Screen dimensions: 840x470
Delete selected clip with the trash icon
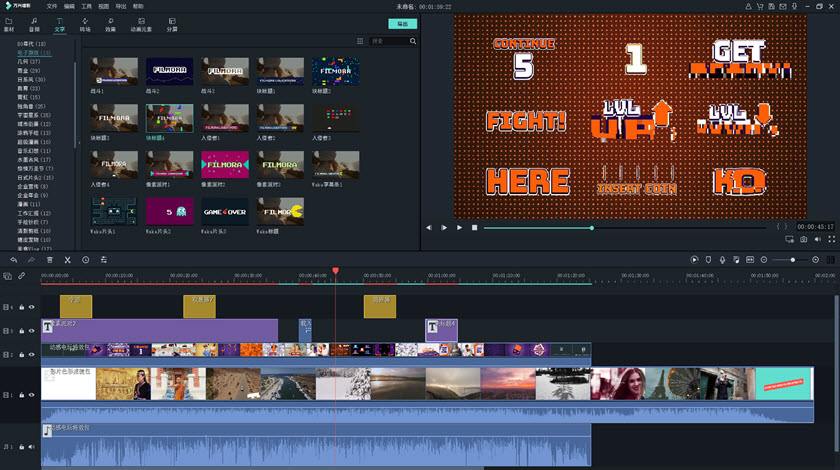[x=49, y=259]
